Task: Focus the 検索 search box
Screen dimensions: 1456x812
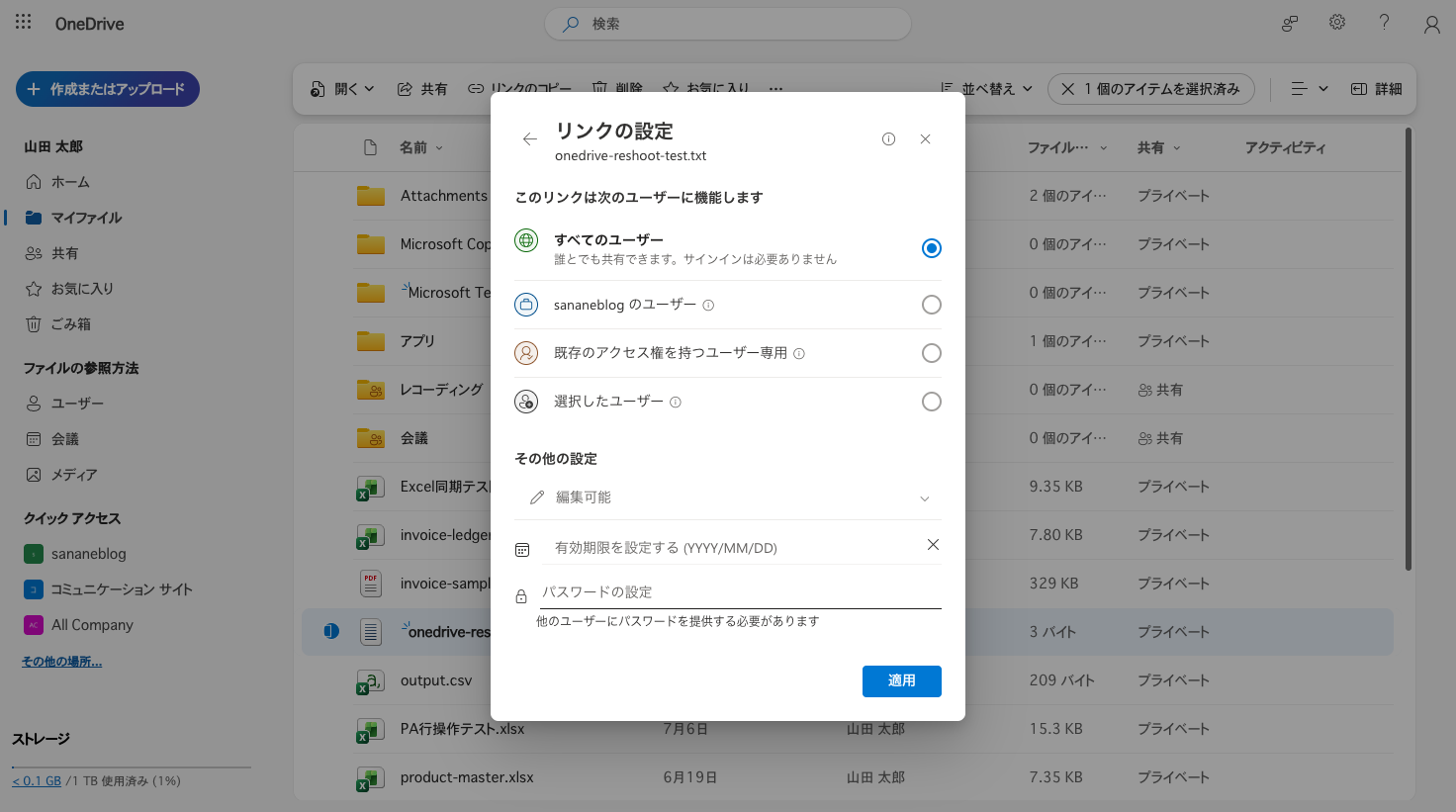Action: tap(728, 24)
